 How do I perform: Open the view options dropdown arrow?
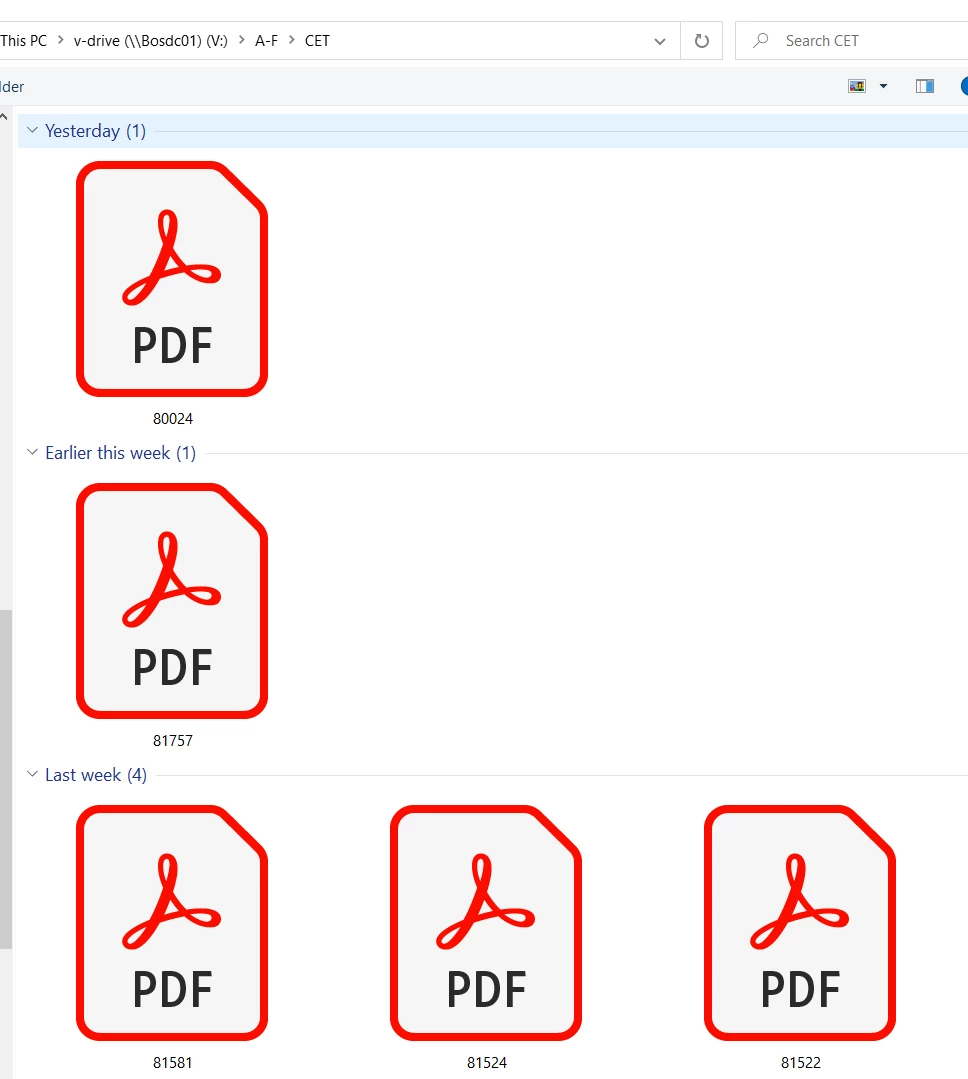[883, 86]
